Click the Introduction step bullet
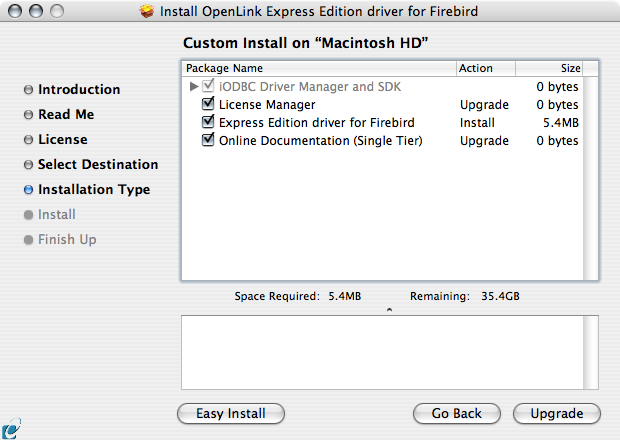The height and width of the screenshot is (440, 620). coord(28,90)
